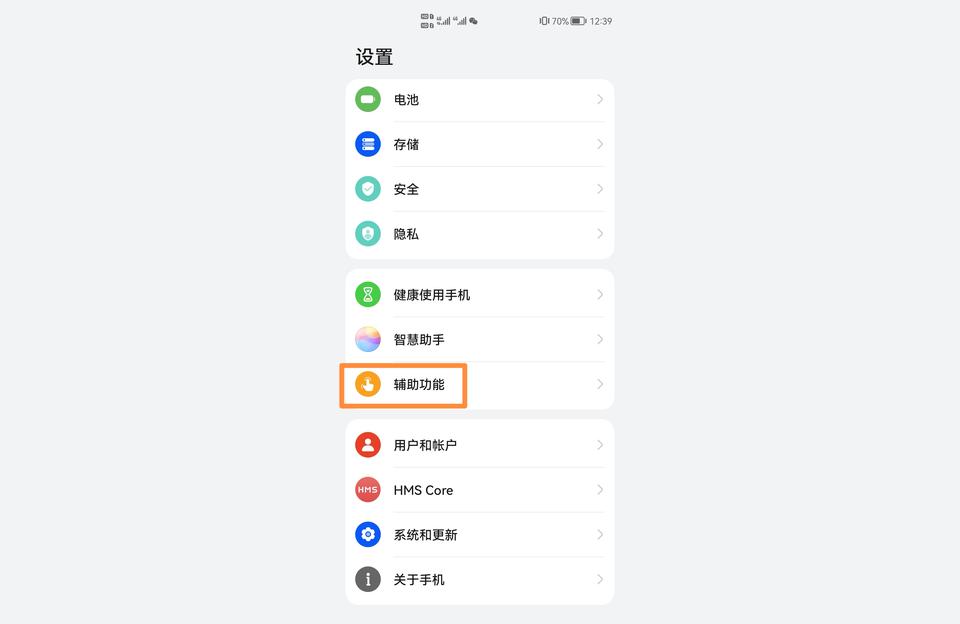Tap the blue Storage (存储) icon
960x624 pixels.
coord(368,144)
